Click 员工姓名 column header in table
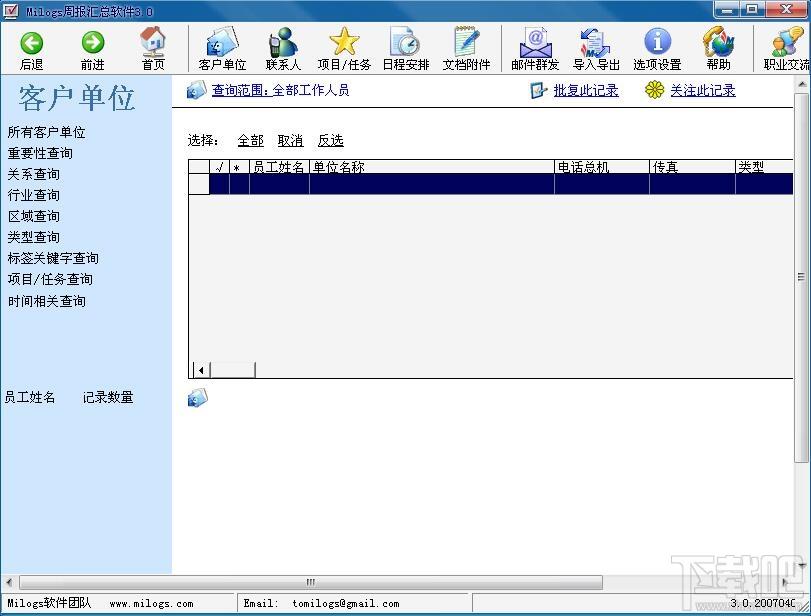 tap(279, 167)
